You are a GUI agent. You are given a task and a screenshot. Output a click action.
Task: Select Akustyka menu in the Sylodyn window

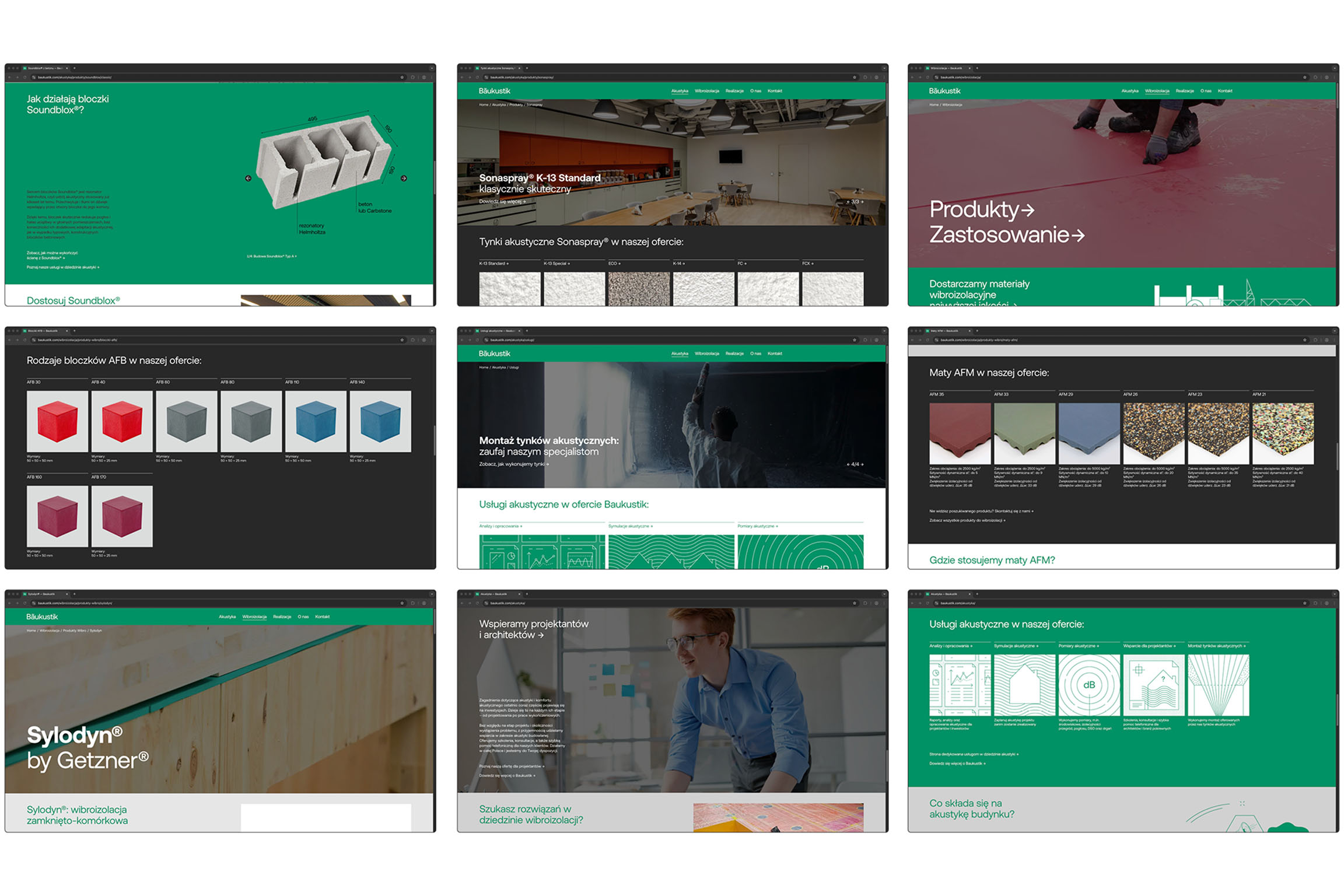tap(227, 617)
